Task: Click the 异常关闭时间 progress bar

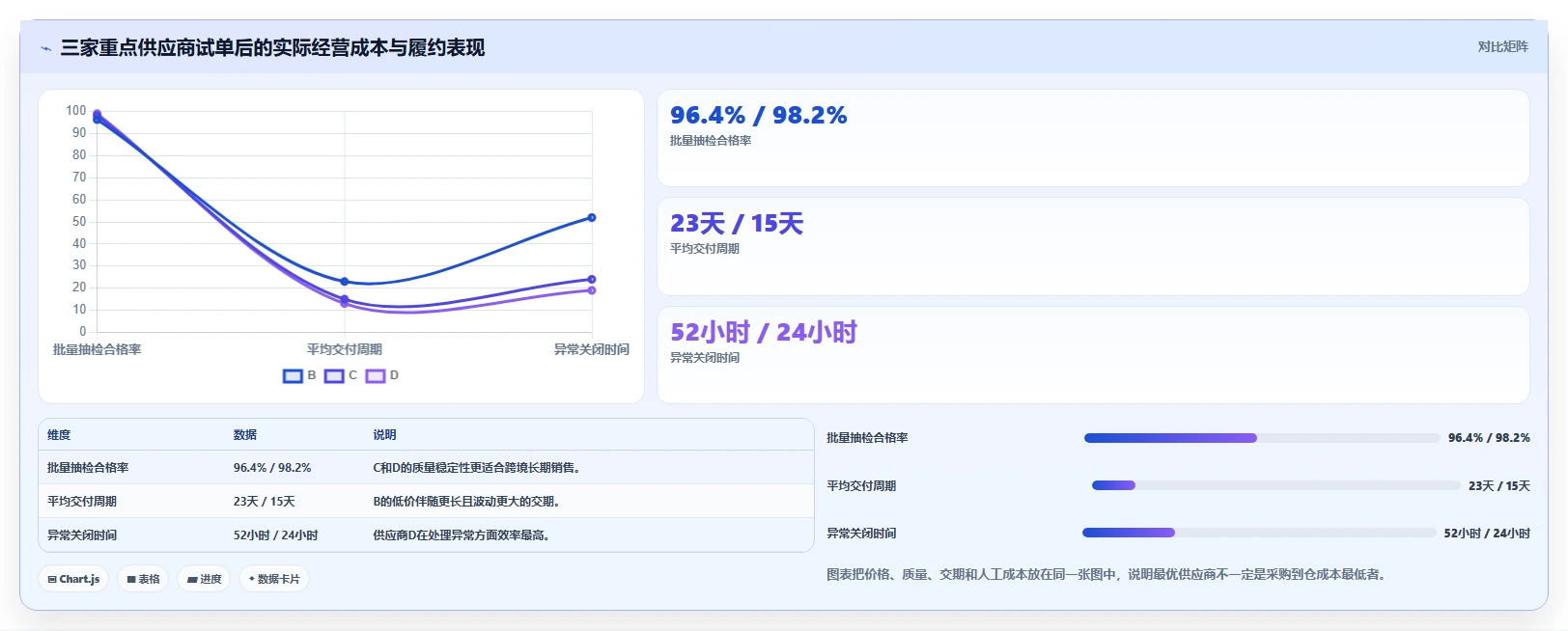Action: (1259, 533)
